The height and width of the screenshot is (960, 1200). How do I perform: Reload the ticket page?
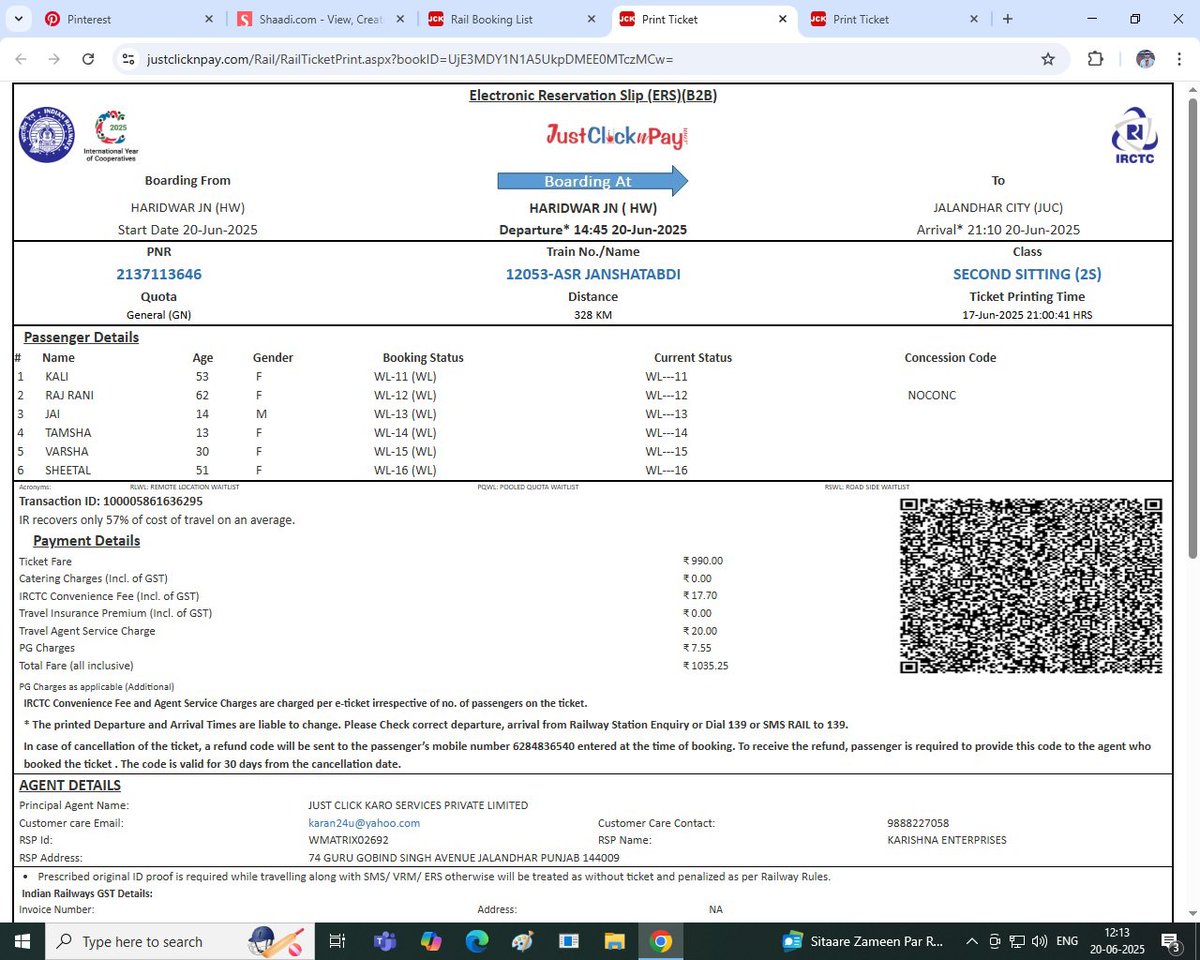[x=88, y=59]
